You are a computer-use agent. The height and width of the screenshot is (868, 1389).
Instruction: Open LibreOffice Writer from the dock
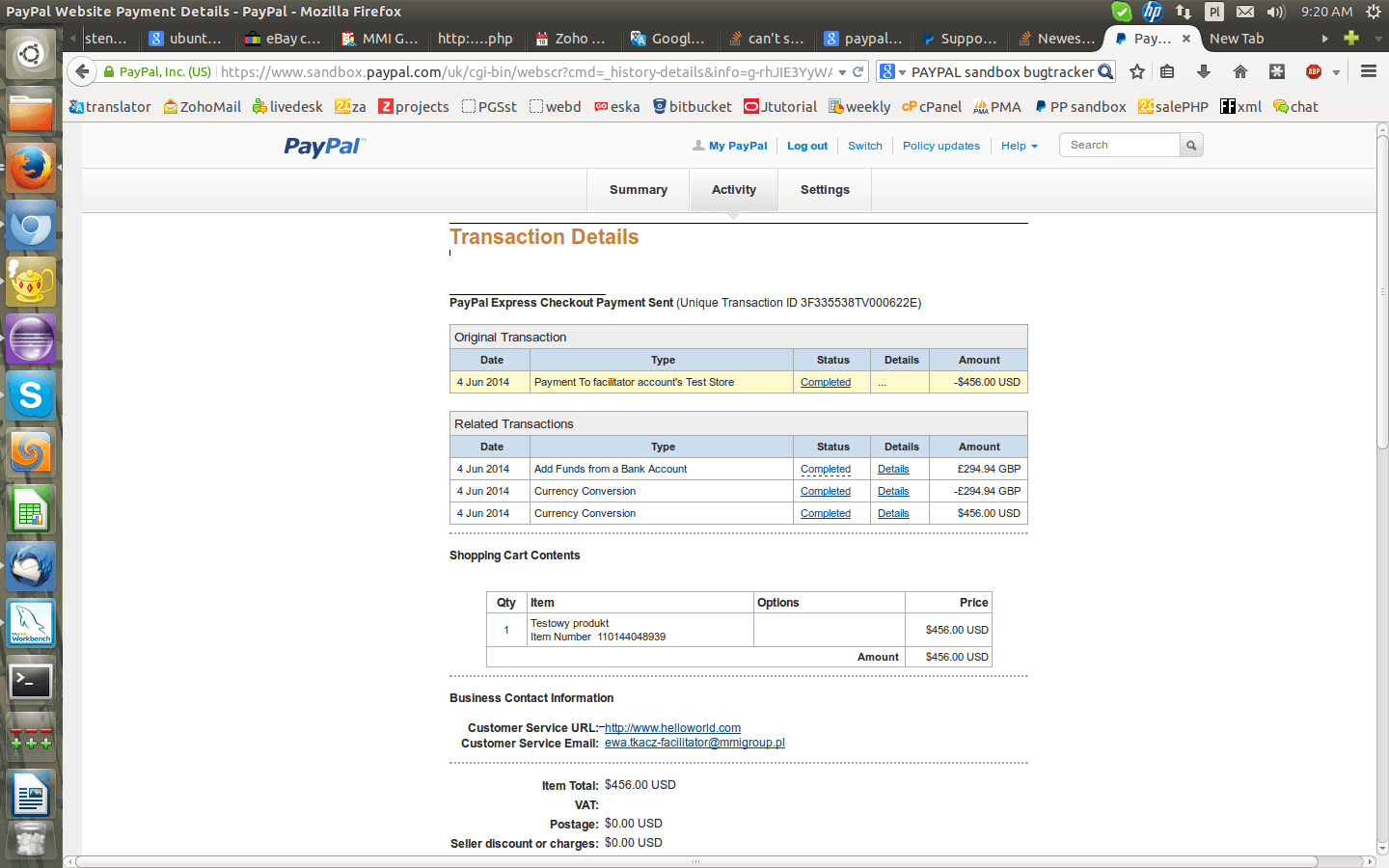click(31, 795)
